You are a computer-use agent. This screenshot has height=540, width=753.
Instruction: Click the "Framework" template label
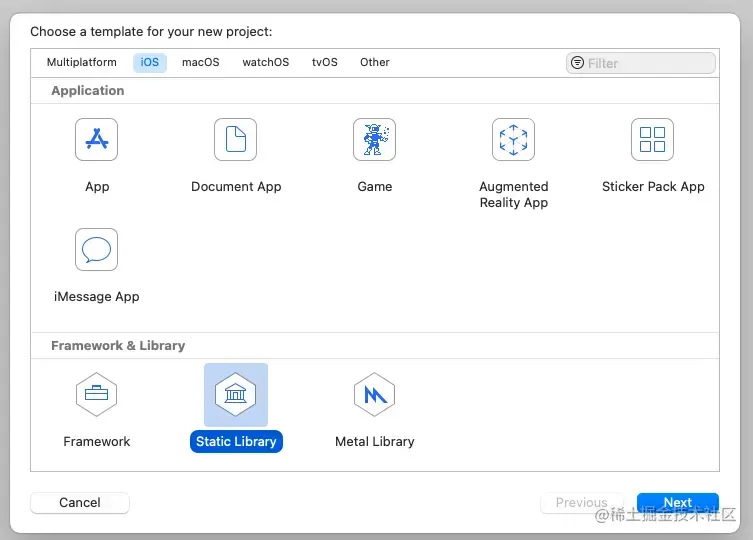coord(97,442)
